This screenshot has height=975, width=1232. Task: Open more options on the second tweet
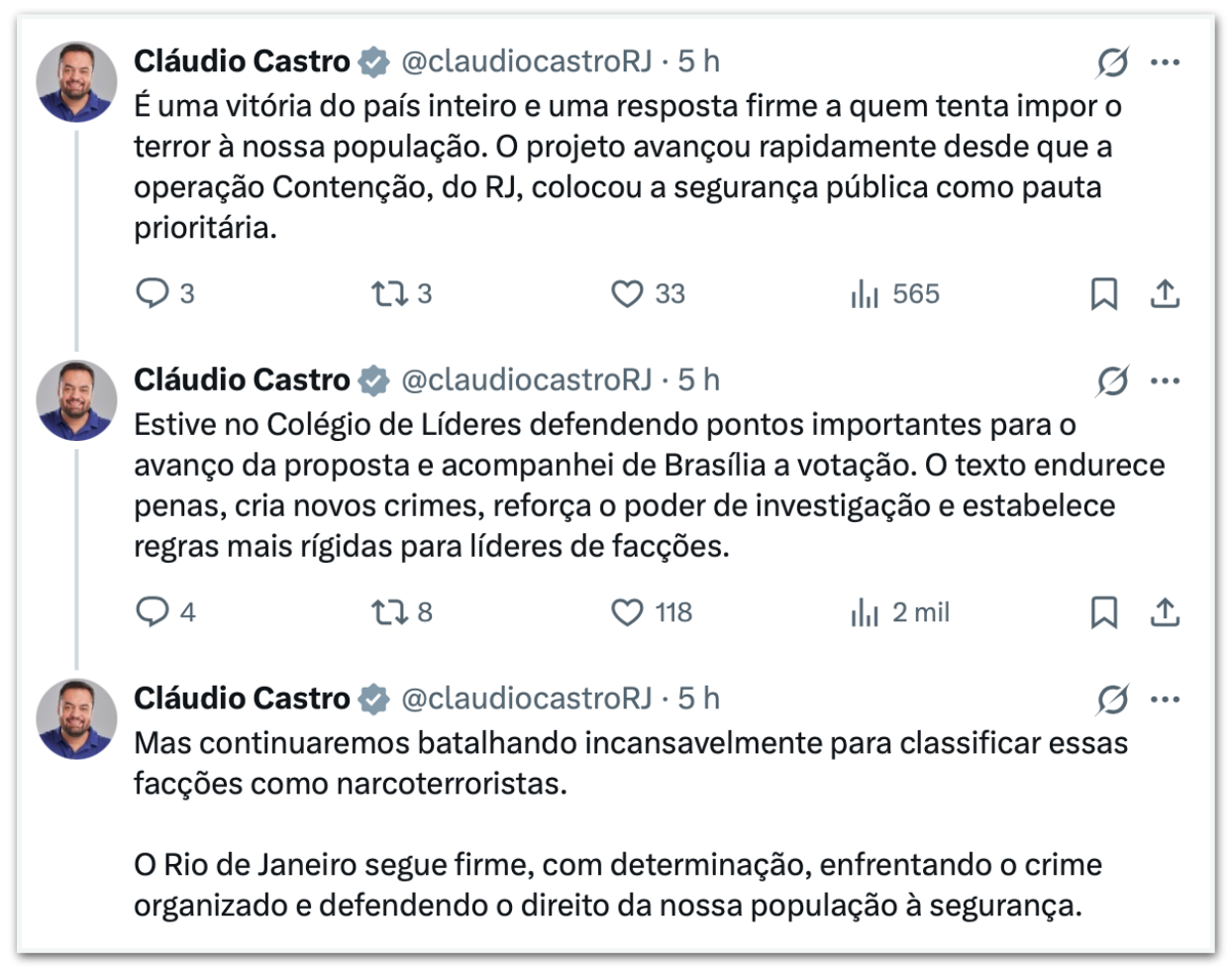(x=1166, y=380)
